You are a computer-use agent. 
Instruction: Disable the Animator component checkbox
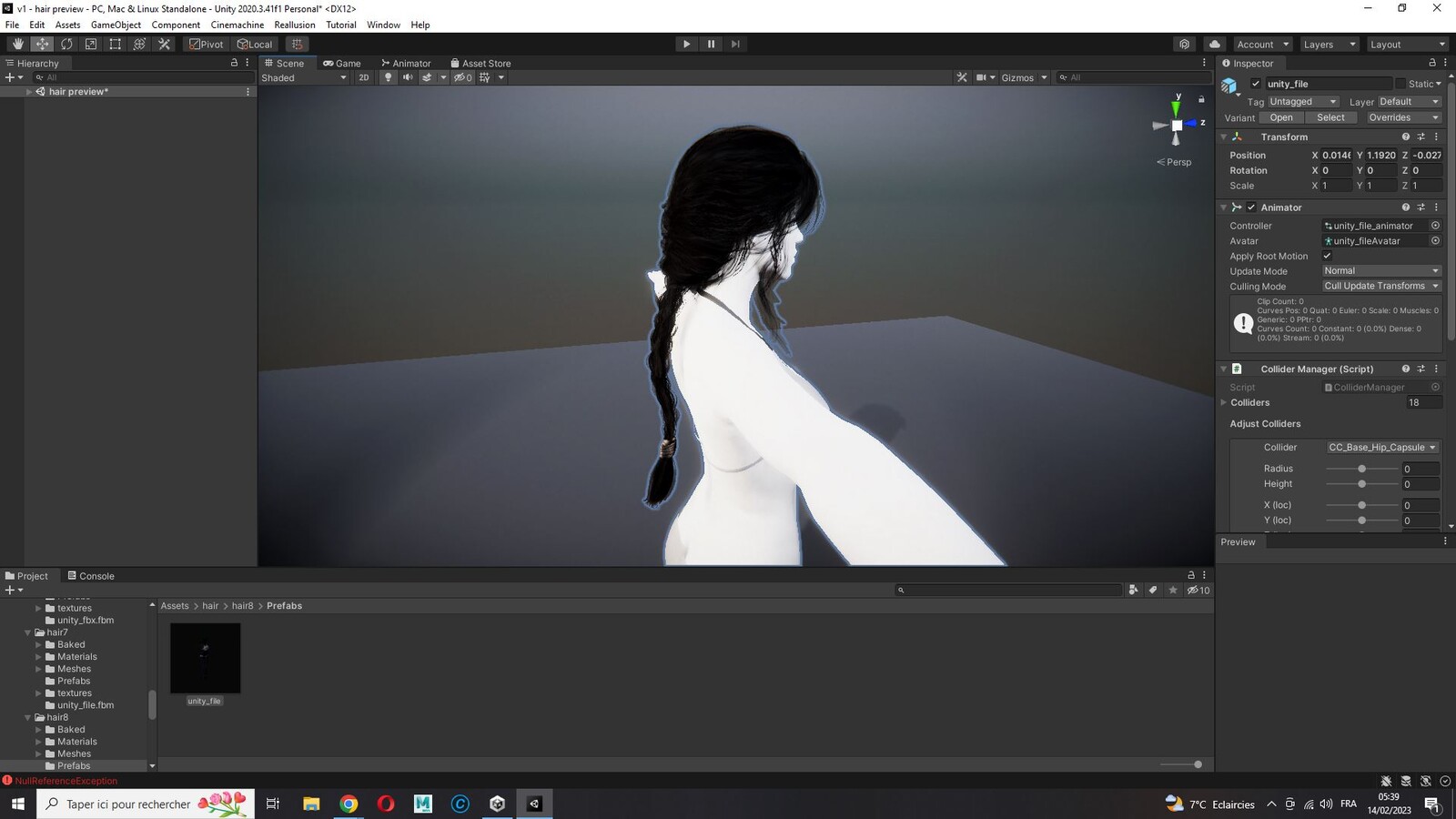1251,207
